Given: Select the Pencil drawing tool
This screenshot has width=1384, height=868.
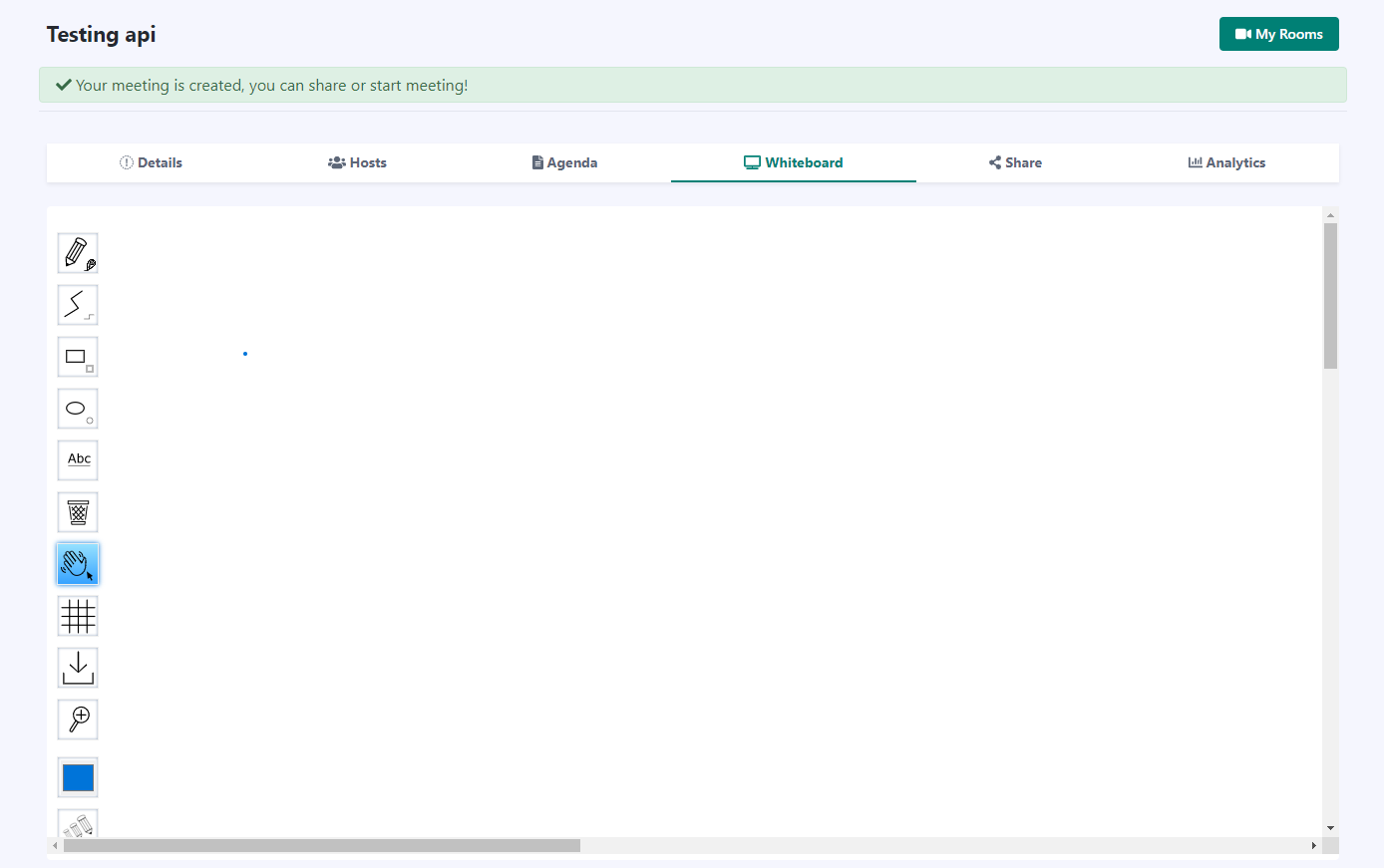Looking at the screenshot, I should (x=78, y=253).
